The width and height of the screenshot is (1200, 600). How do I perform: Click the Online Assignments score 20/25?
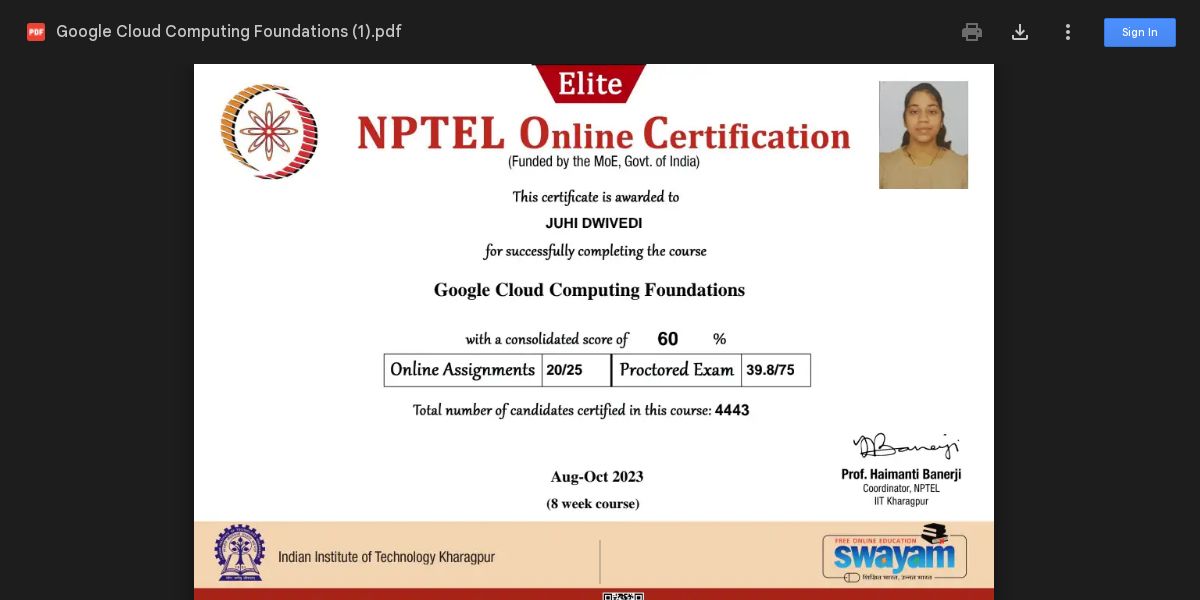pos(564,370)
